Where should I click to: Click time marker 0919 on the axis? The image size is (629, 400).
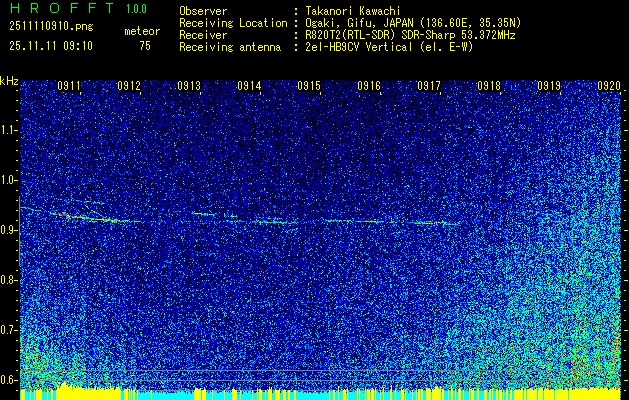[549, 85]
